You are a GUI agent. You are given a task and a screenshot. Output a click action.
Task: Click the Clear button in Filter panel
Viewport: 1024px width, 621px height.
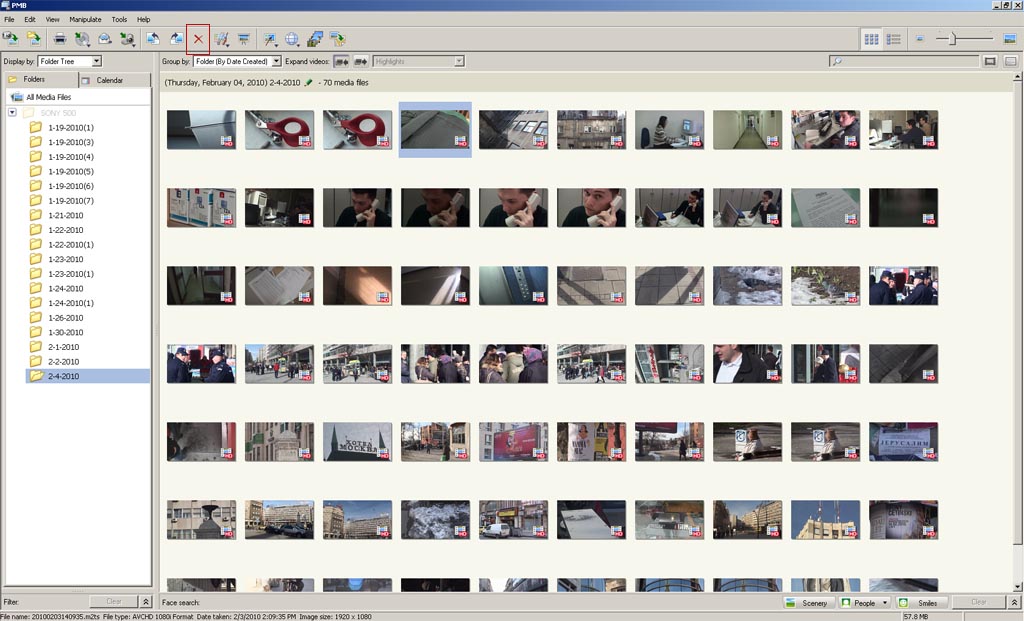click(114, 601)
